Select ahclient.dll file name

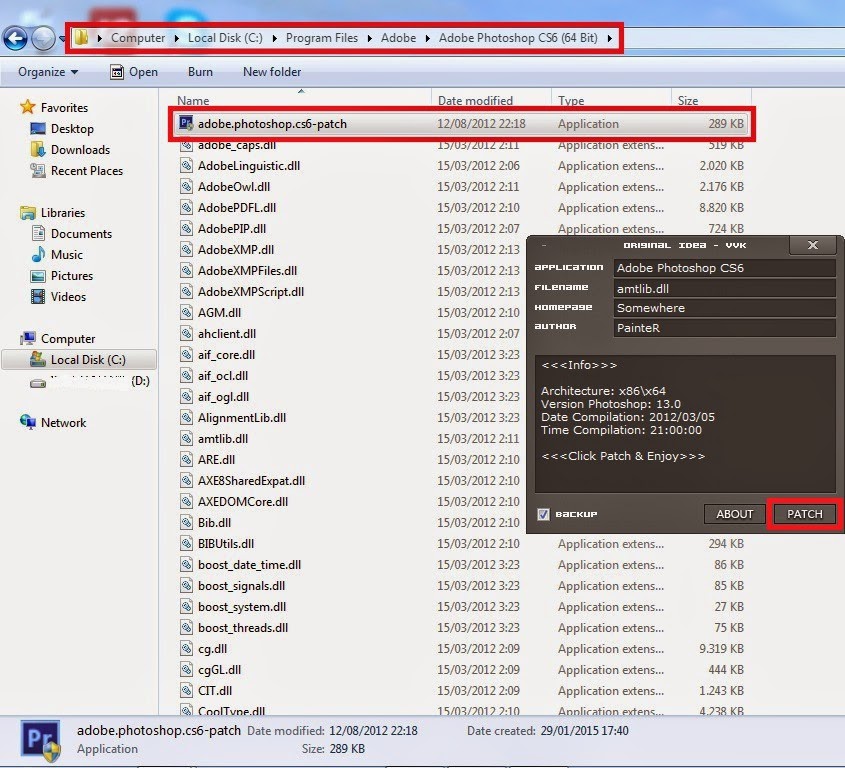point(227,334)
